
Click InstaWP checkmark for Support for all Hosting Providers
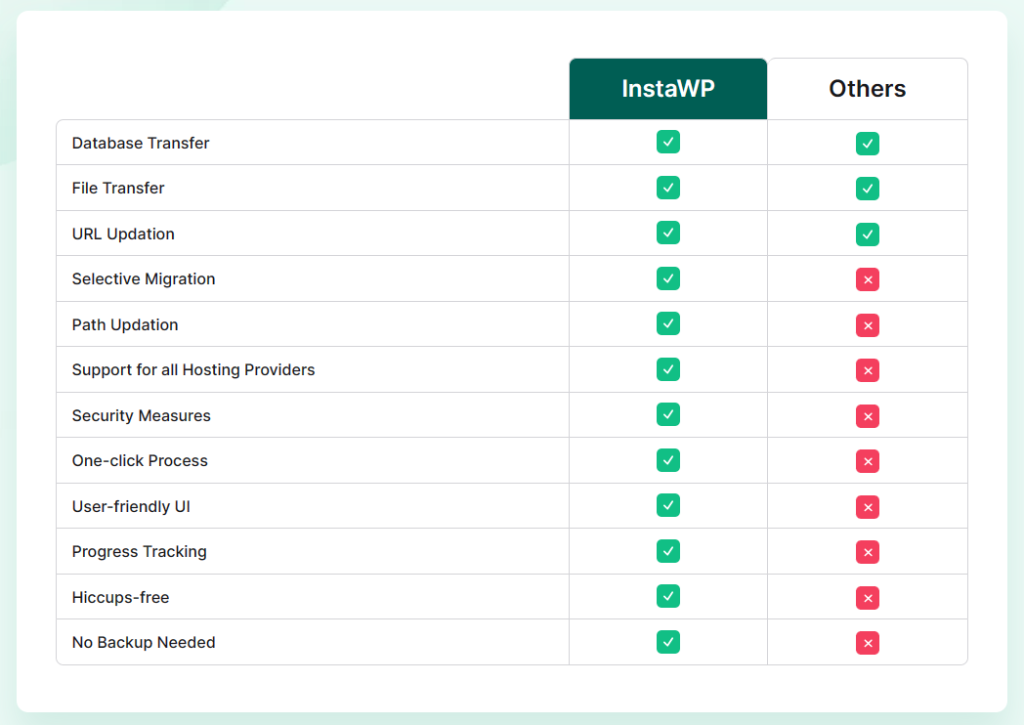[668, 369]
